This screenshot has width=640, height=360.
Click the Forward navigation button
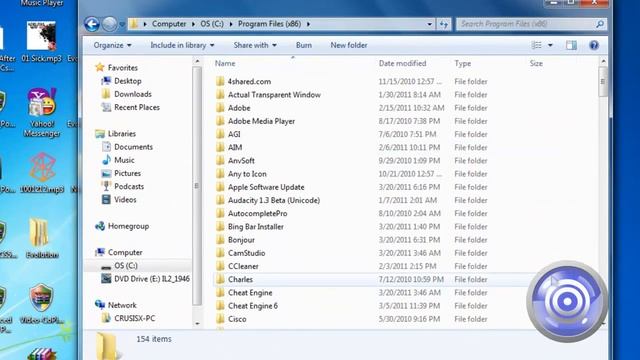(x=109, y=24)
